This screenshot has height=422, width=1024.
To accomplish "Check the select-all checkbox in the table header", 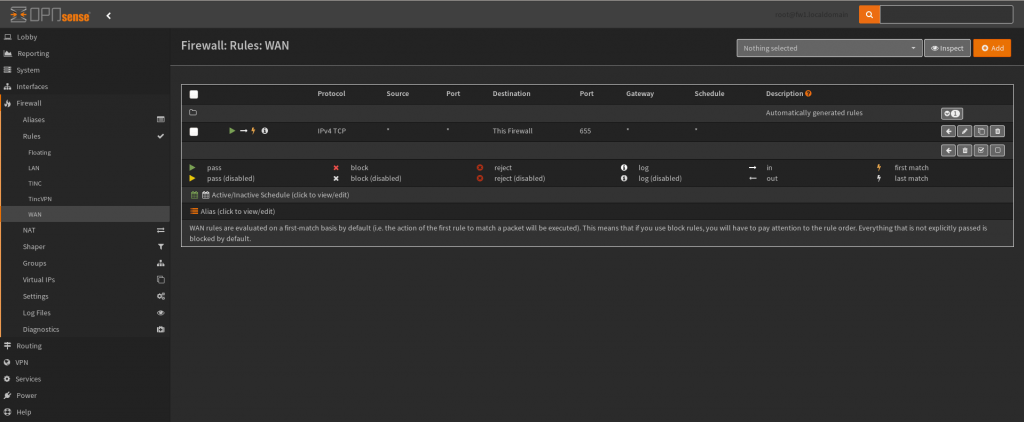I will coord(194,94).
